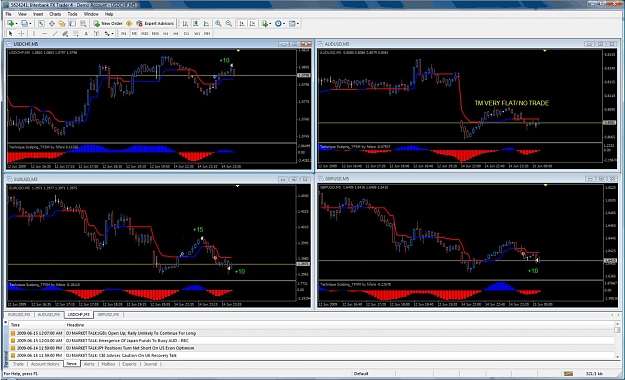The height and width of the screenshot is (380, 625).
Task: Switch to MN monthly timeframe
Action: pos(207,33)
